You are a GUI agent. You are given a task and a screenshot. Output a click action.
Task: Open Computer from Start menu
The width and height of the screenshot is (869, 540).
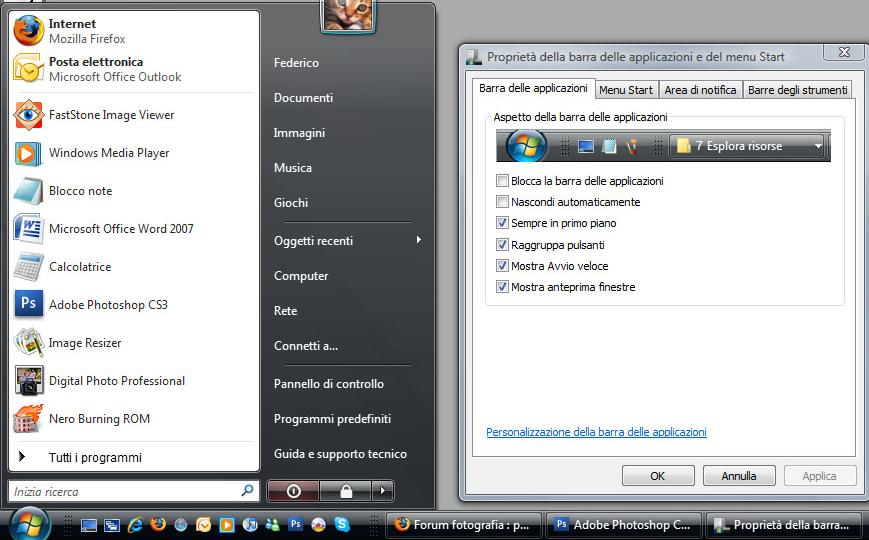click(301, 276)
